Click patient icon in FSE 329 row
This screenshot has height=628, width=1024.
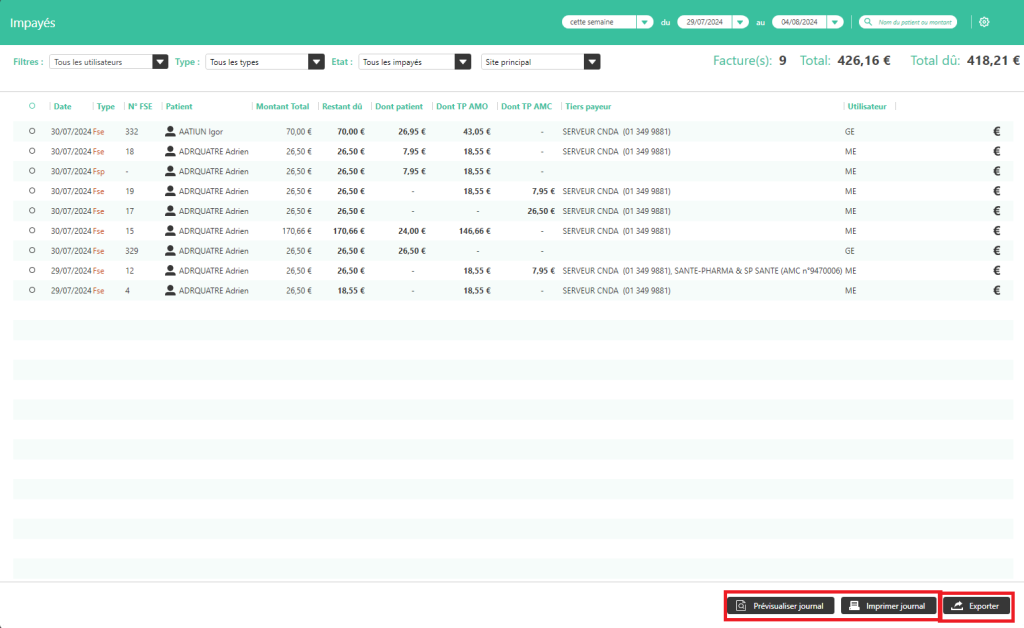click(x=170, y=251)
